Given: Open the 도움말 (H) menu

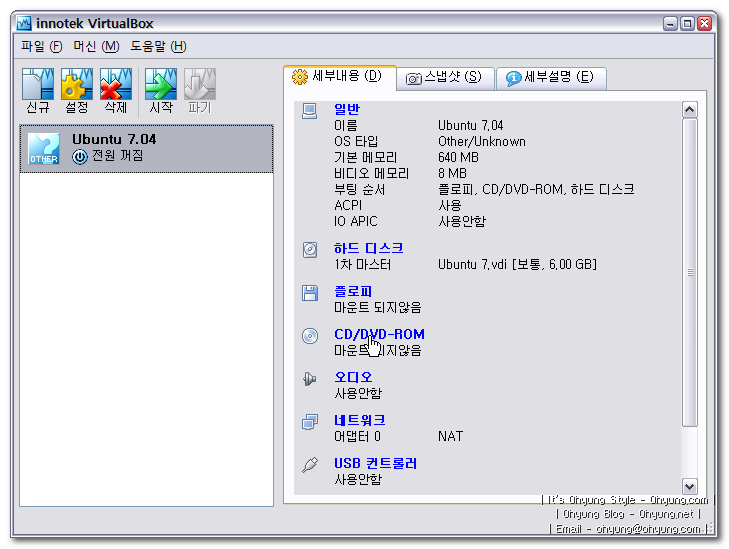Looking at the screenshot, I should coord(158,46).
